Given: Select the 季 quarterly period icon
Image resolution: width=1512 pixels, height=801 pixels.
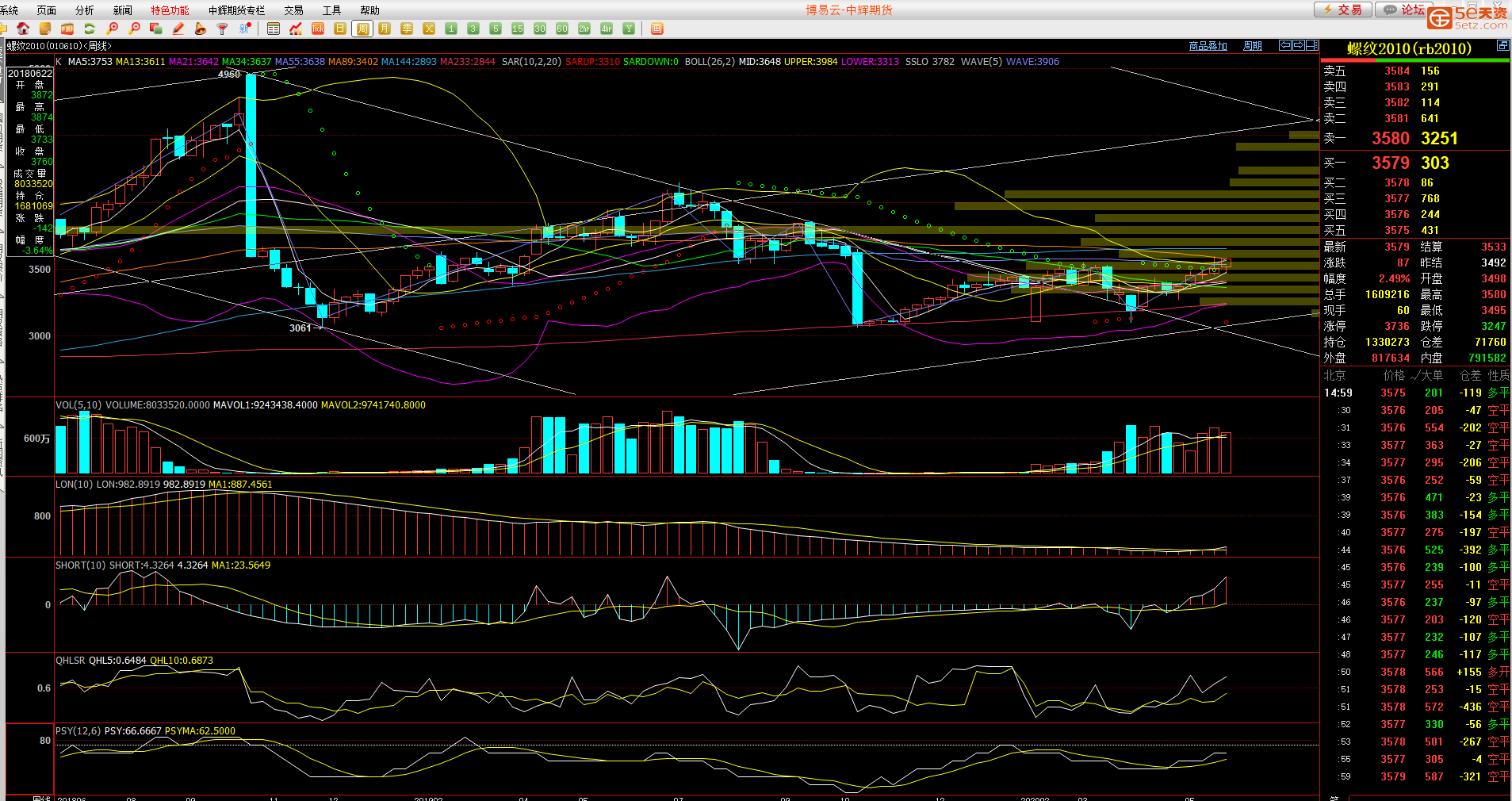Looking at the screenshot, I should (407, 29).
